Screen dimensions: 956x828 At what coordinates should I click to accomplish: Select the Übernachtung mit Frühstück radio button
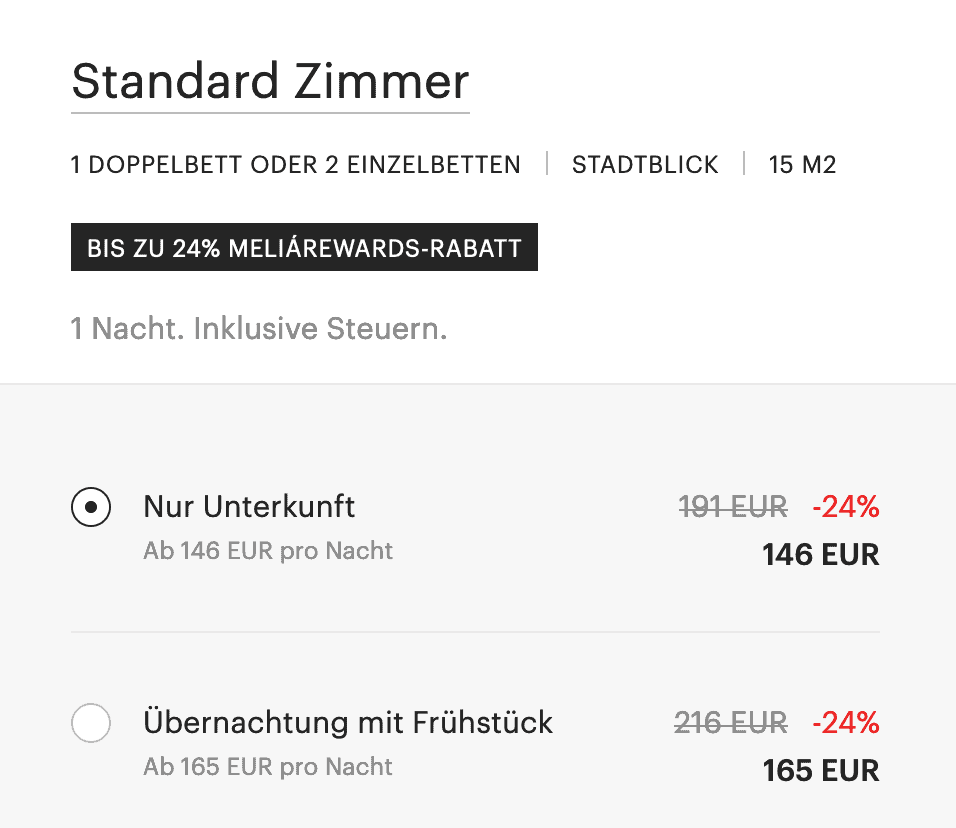point(91,723)
